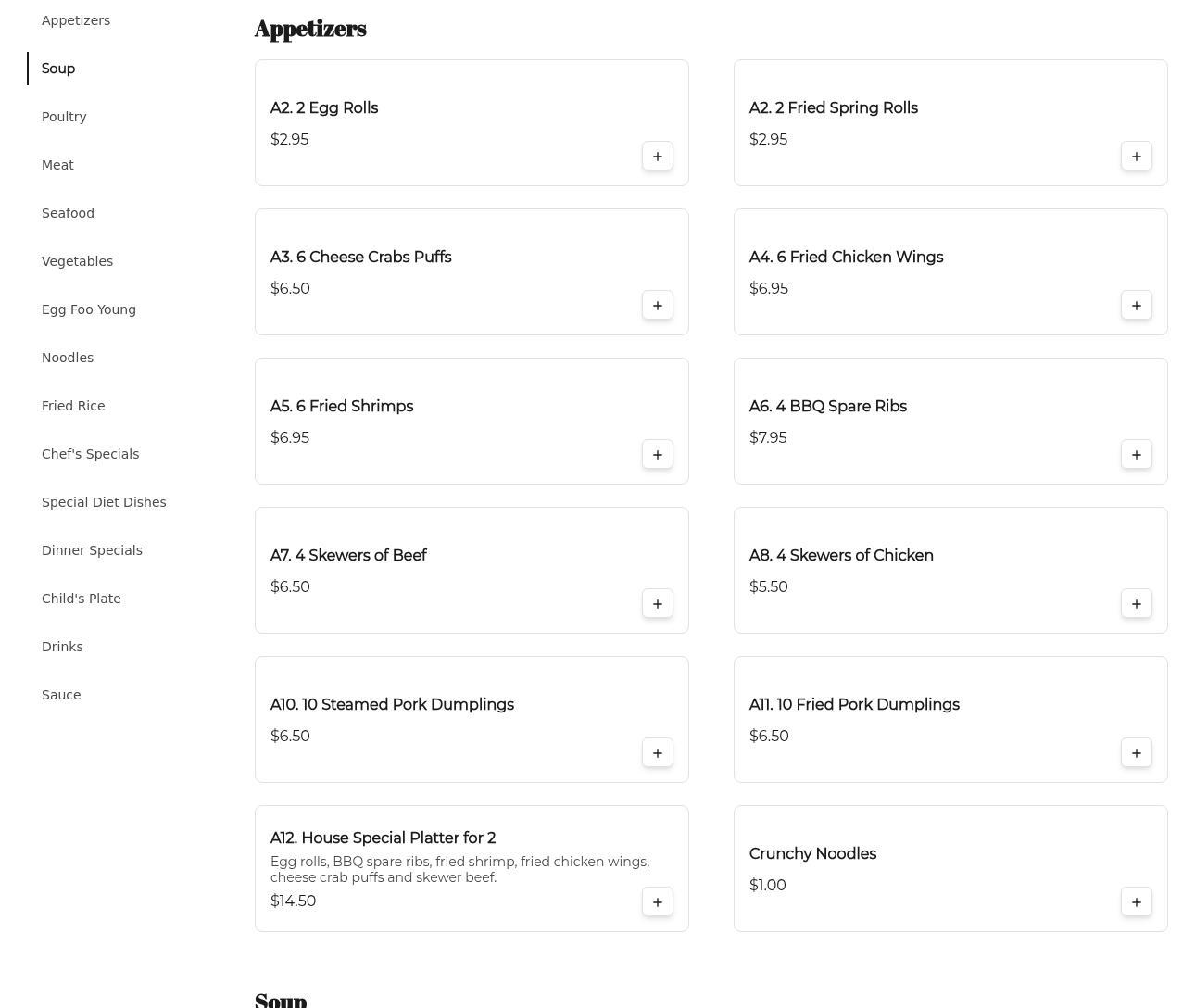Jump to the Soup category
The height and width of the screenshot is (1008, 1195).
(58, 69)
